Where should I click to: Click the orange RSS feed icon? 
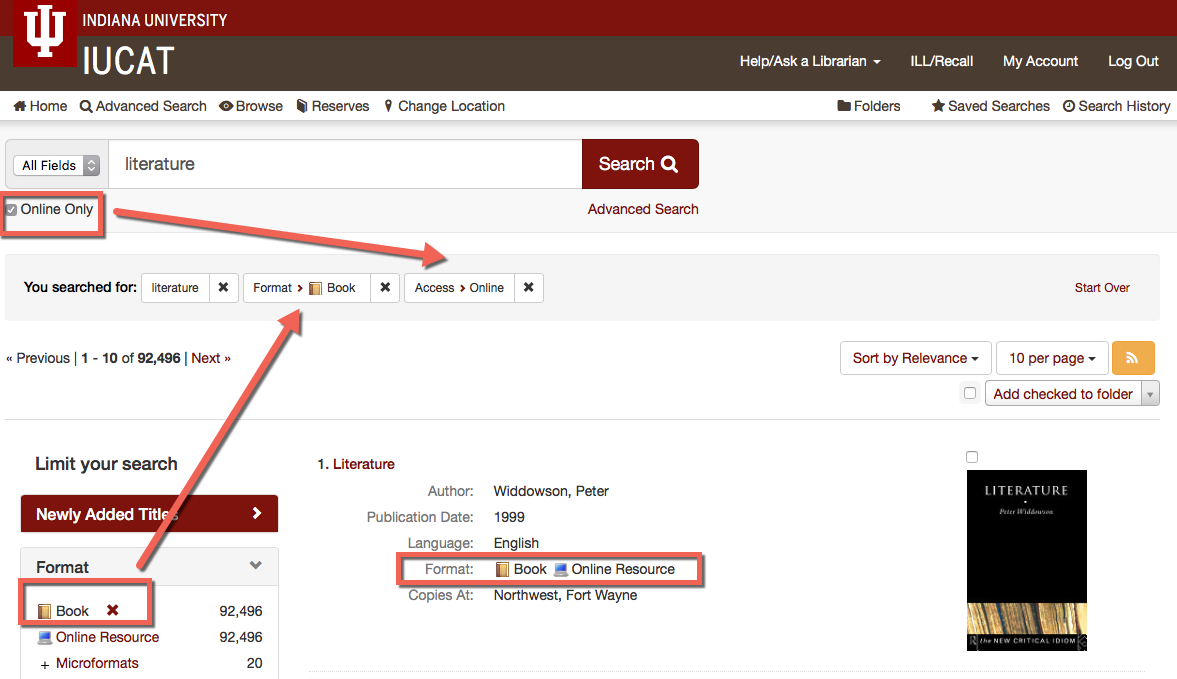click(1133, 357)
